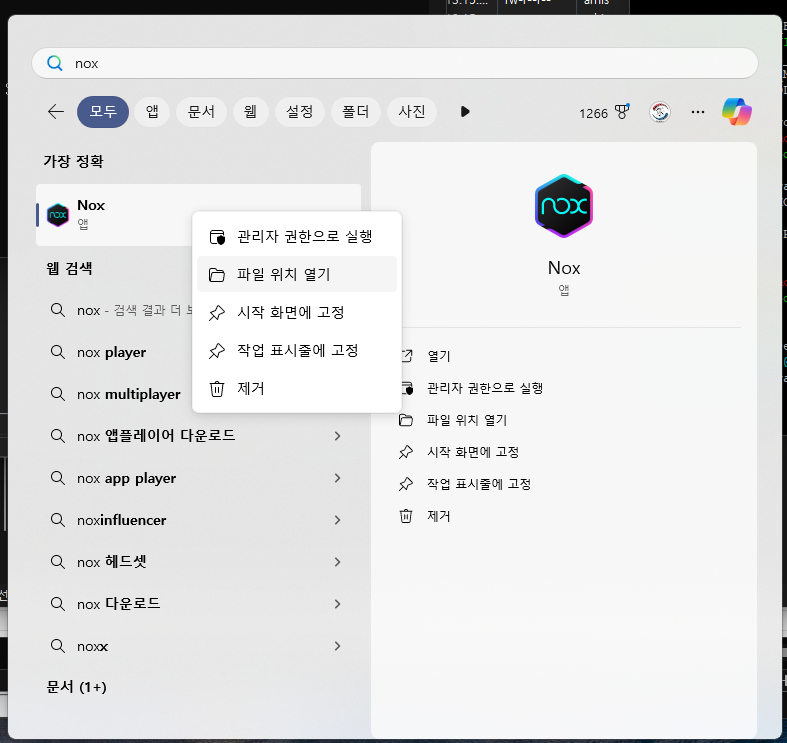Select the 문서 filter tab

(201, 111)
